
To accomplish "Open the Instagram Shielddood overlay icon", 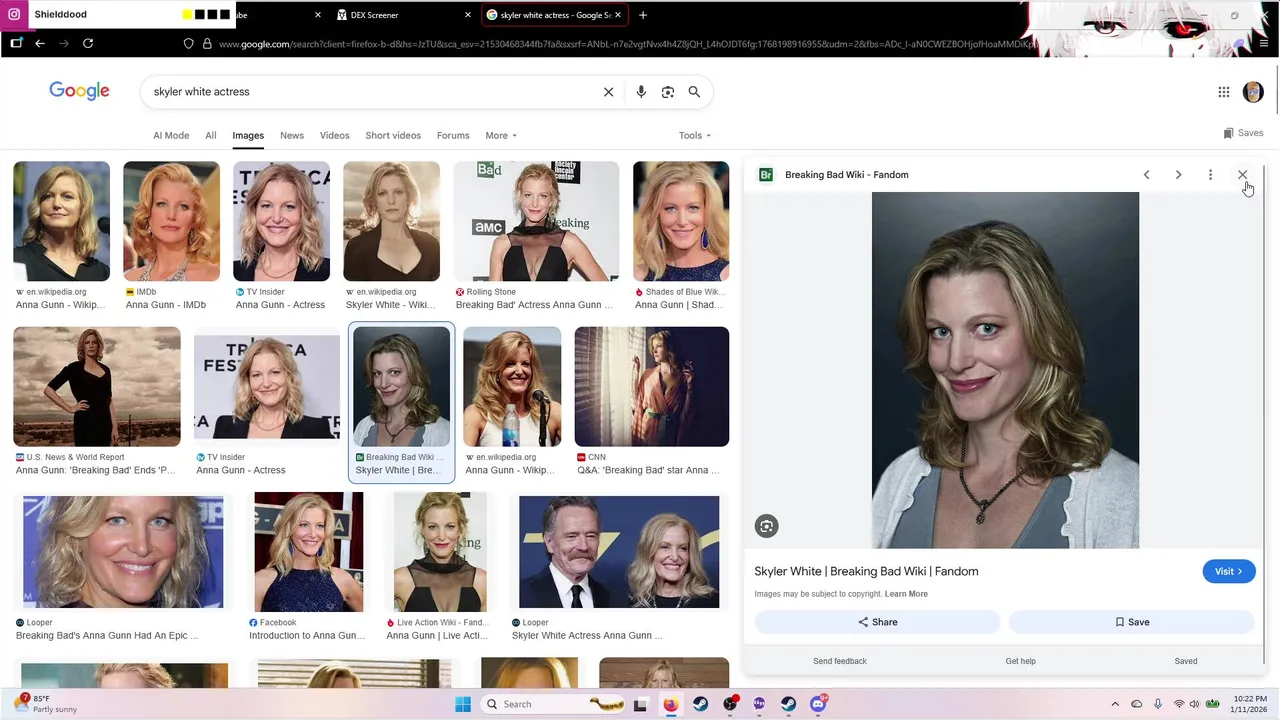I will (14, 15).
